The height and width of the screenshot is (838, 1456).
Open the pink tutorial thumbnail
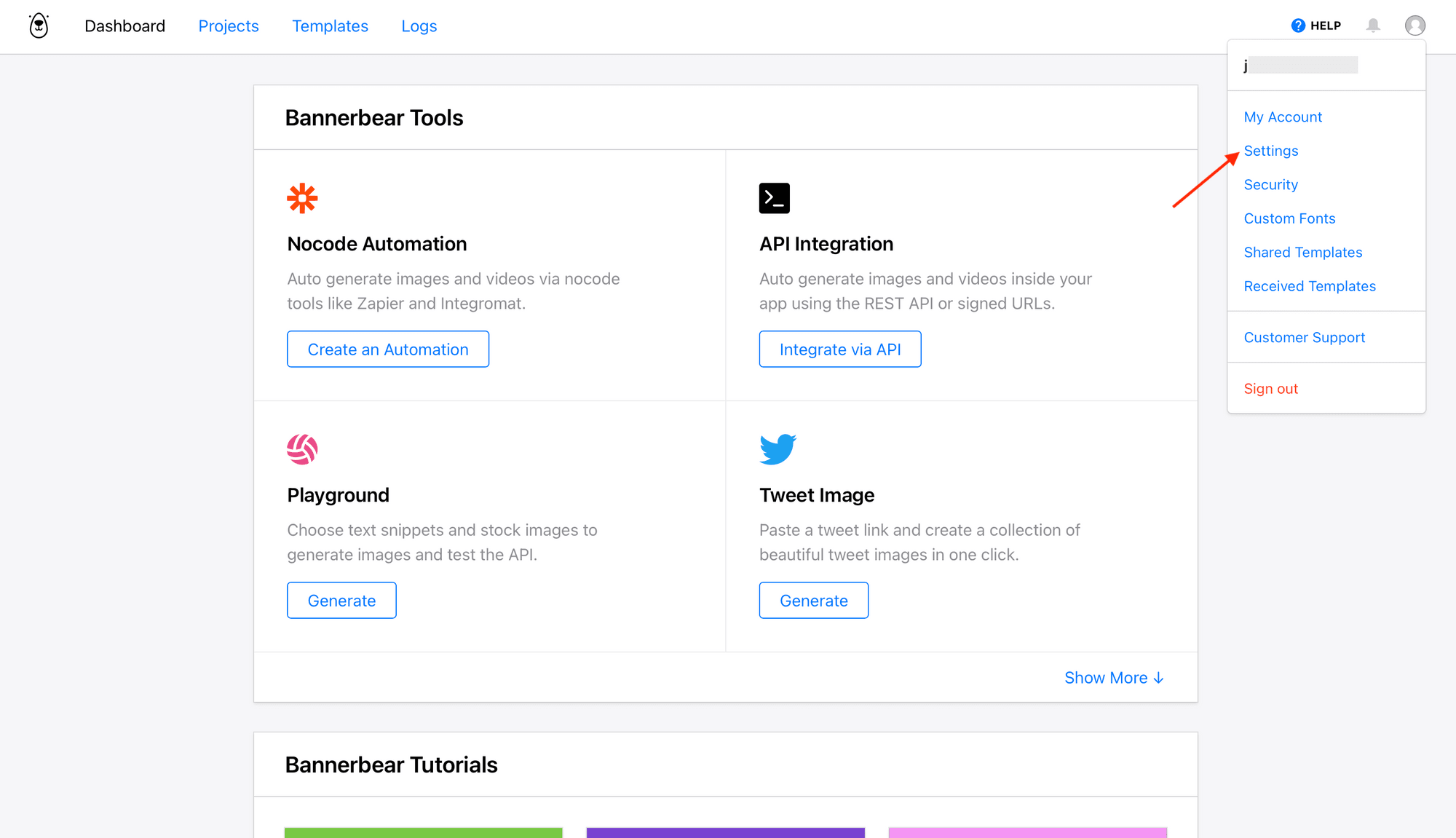point(1028,833)
